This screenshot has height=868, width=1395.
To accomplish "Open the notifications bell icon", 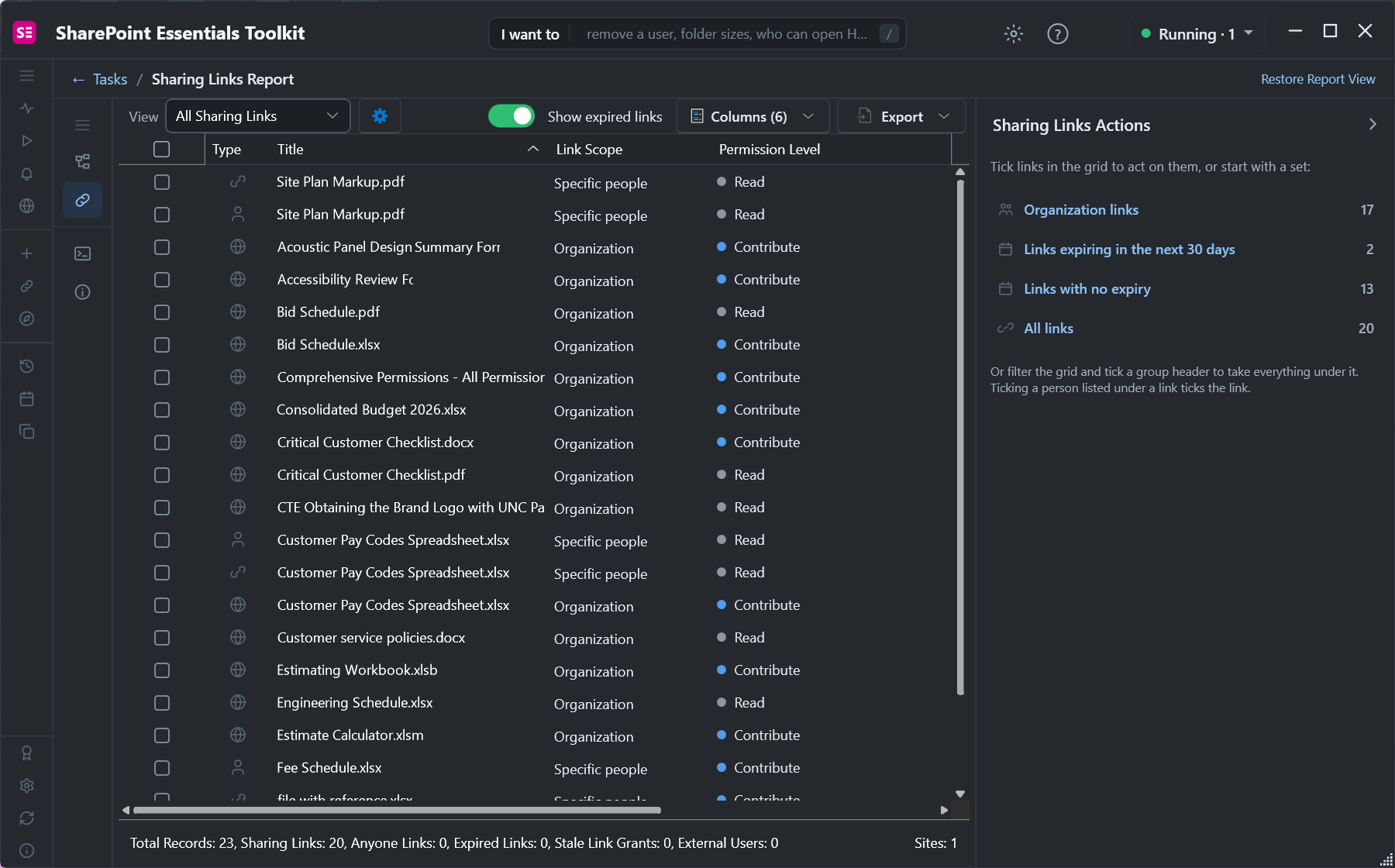I will pos(26,174).
